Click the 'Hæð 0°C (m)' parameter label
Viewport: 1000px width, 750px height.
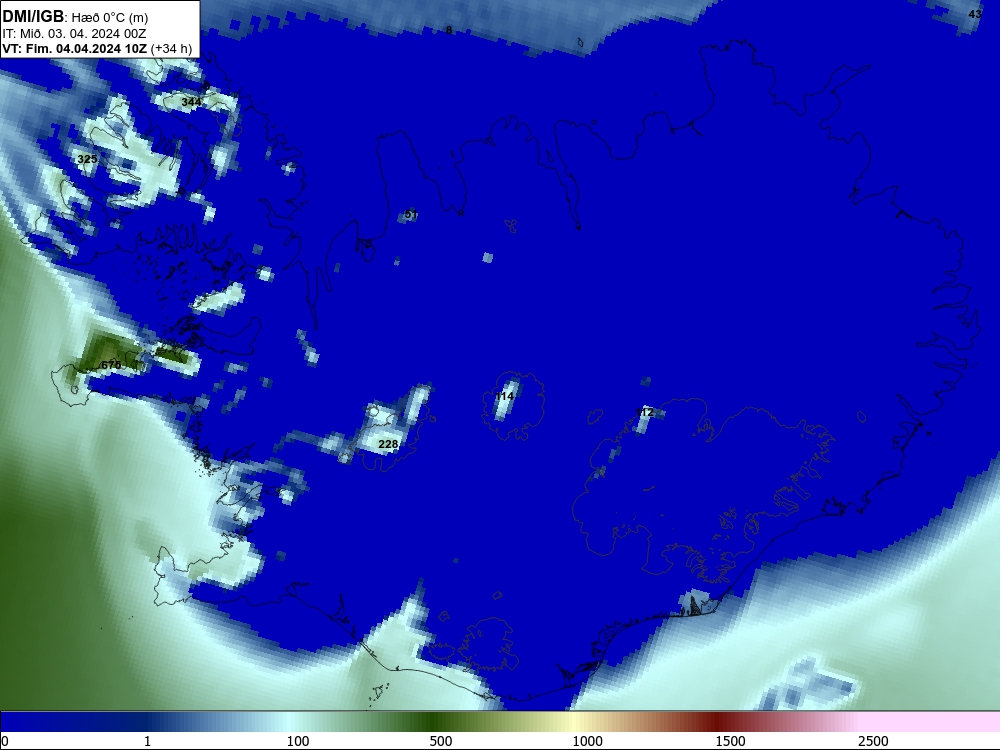point(110,18)
